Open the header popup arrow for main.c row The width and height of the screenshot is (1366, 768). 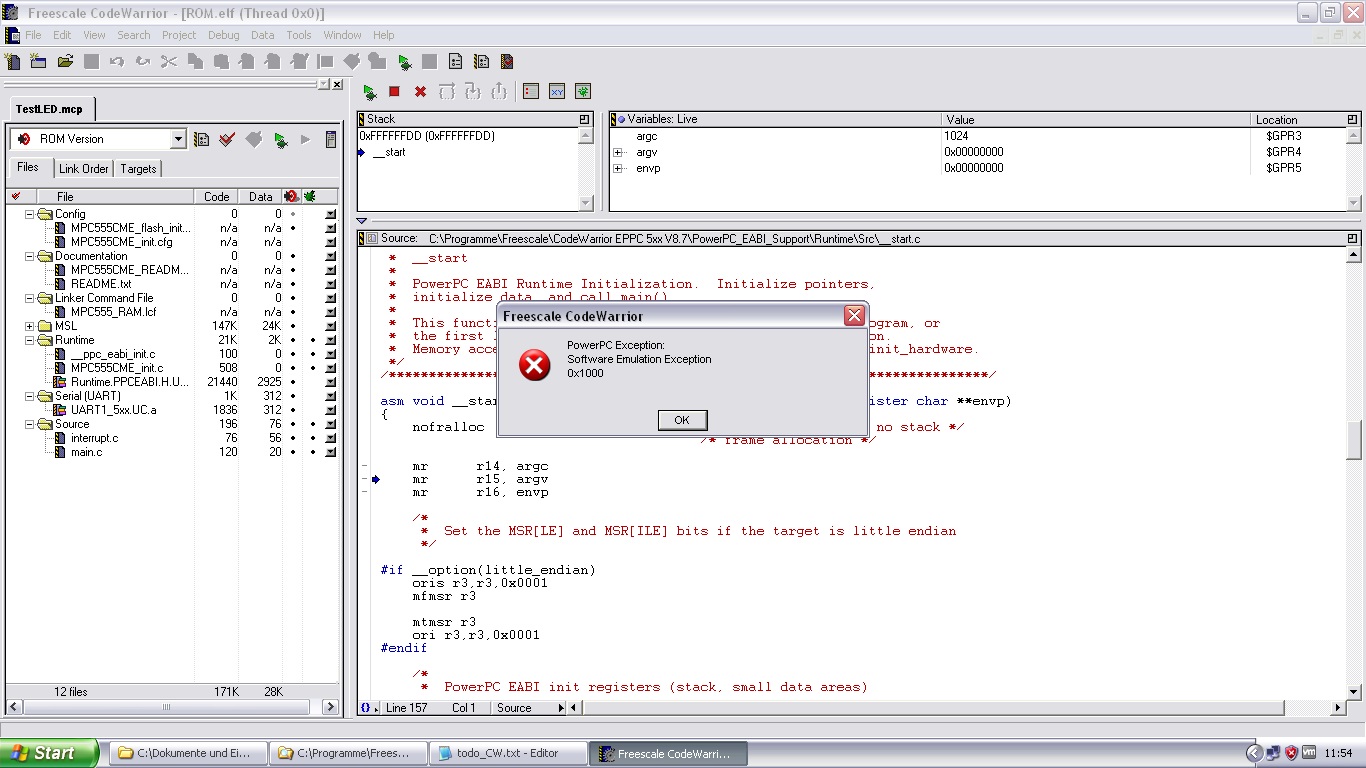[330, 452]
